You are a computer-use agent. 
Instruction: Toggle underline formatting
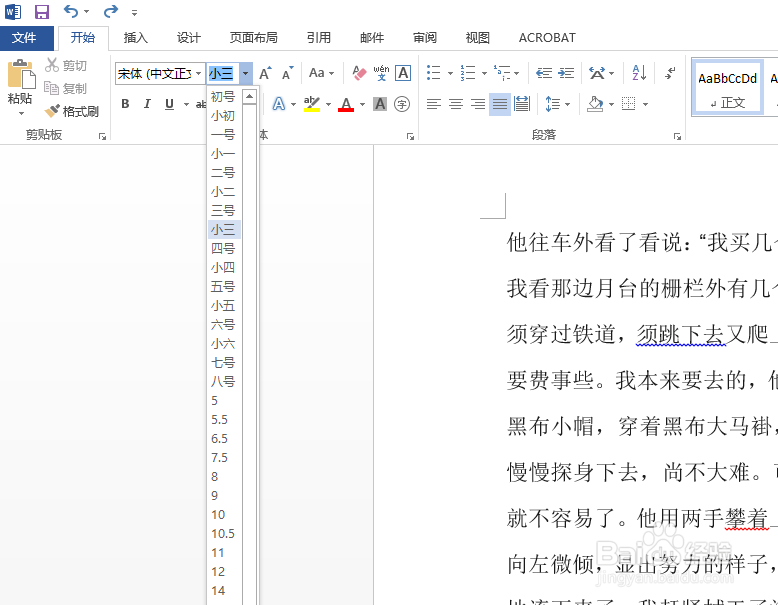point(170,104)
